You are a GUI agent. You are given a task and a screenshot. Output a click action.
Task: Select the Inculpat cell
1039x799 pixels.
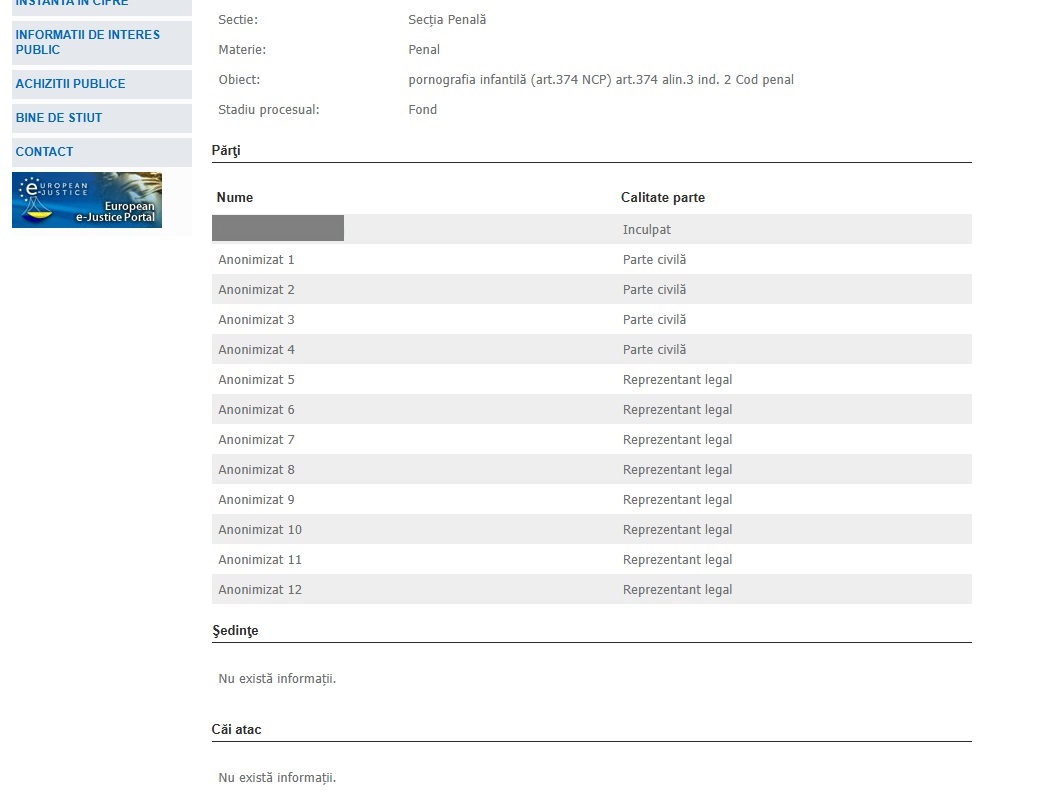click(647, 230)
